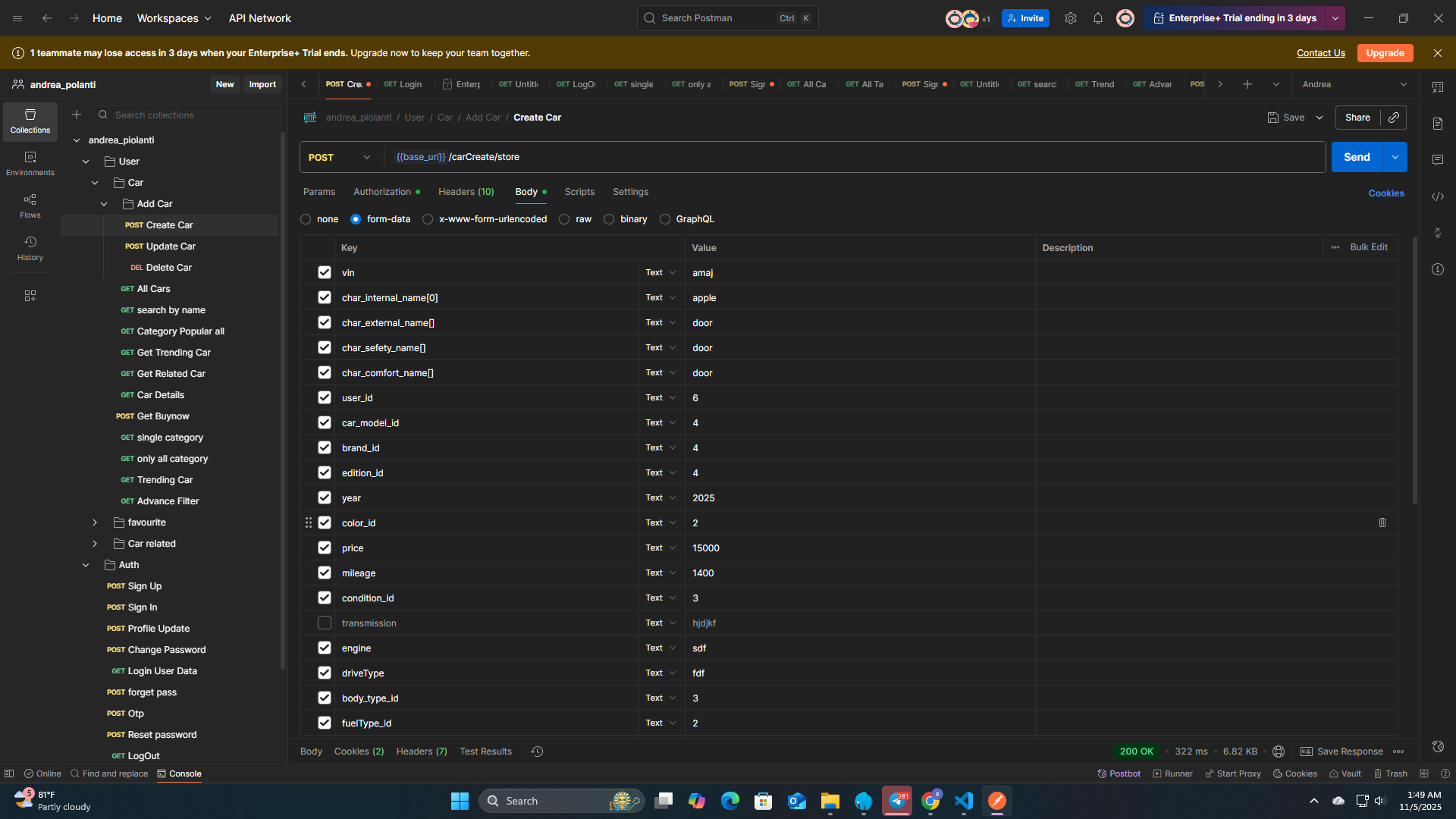The width and height of the screenshot is (1456, 819).
Task: Open the Cookies link under Send
Action: click(x=1386, y=193)
